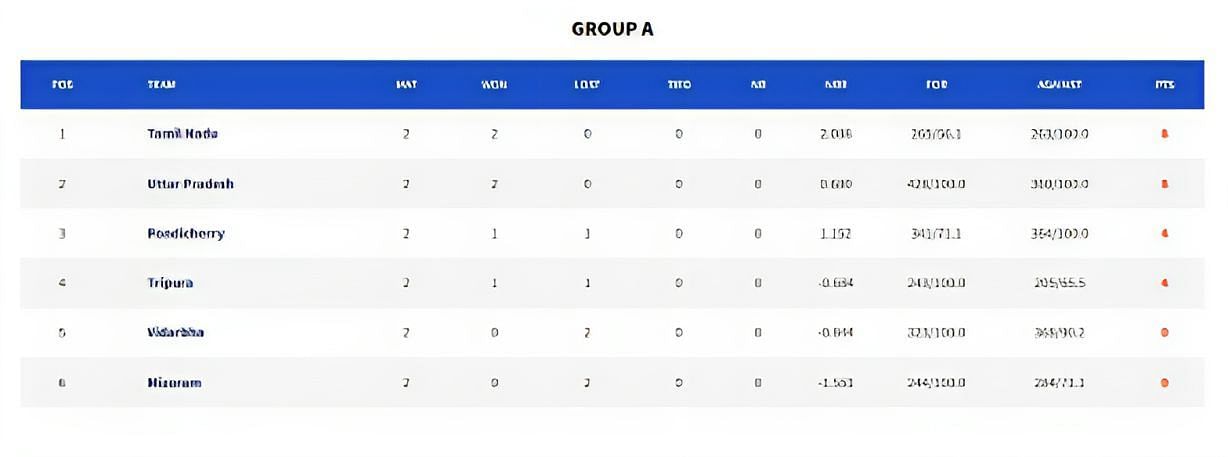Click Pondicherry's net run rate 1.152

tap(836, 234)
